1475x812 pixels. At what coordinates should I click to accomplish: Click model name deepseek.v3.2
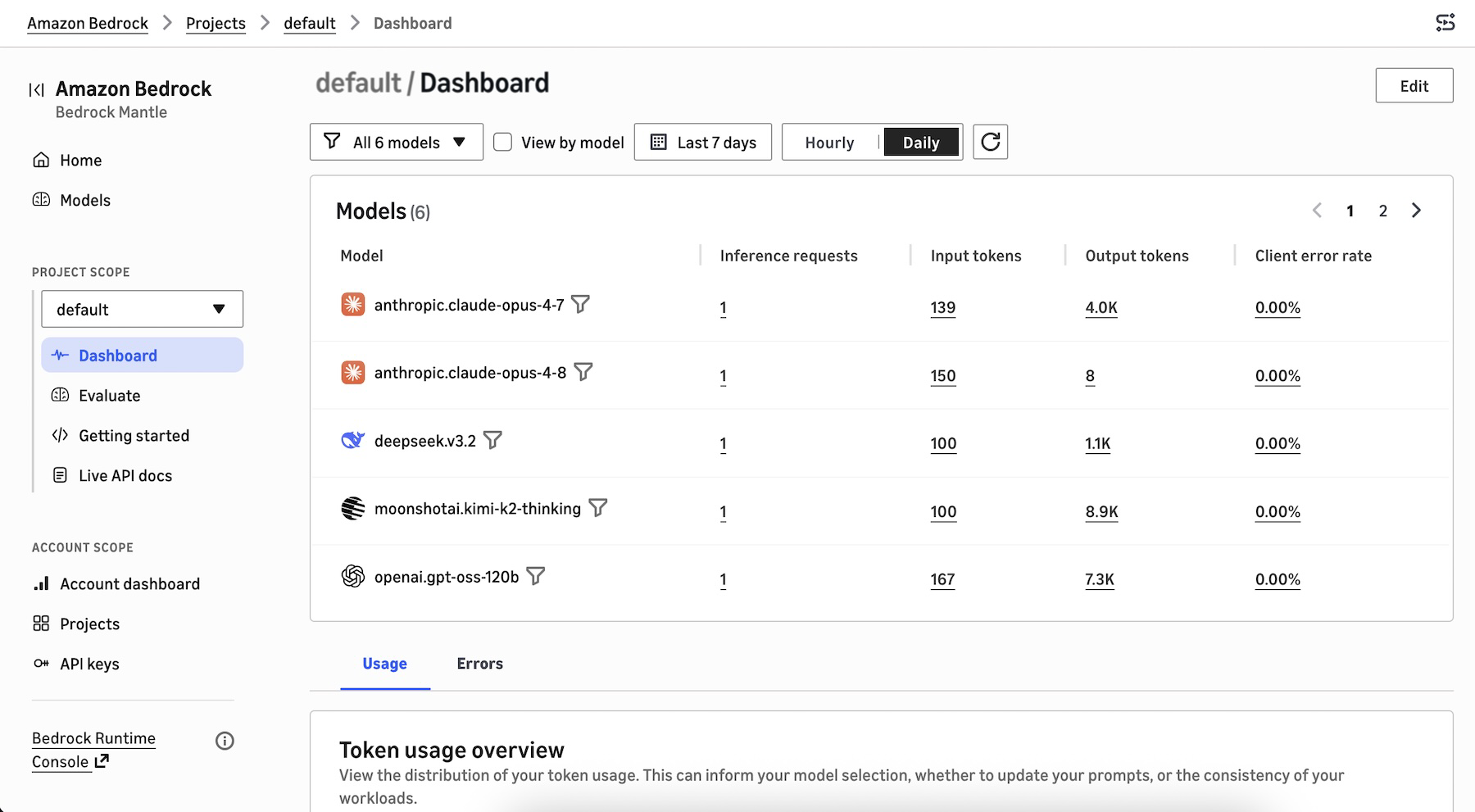tap(425, 441)
